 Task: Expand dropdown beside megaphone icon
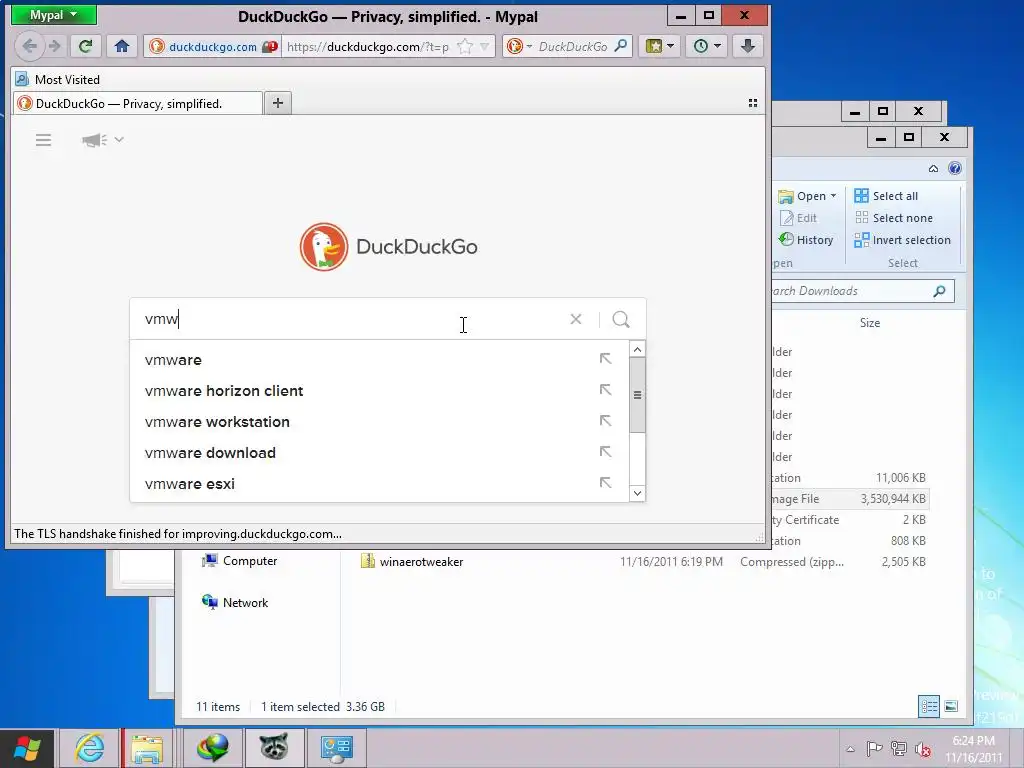tap(119, 139)
